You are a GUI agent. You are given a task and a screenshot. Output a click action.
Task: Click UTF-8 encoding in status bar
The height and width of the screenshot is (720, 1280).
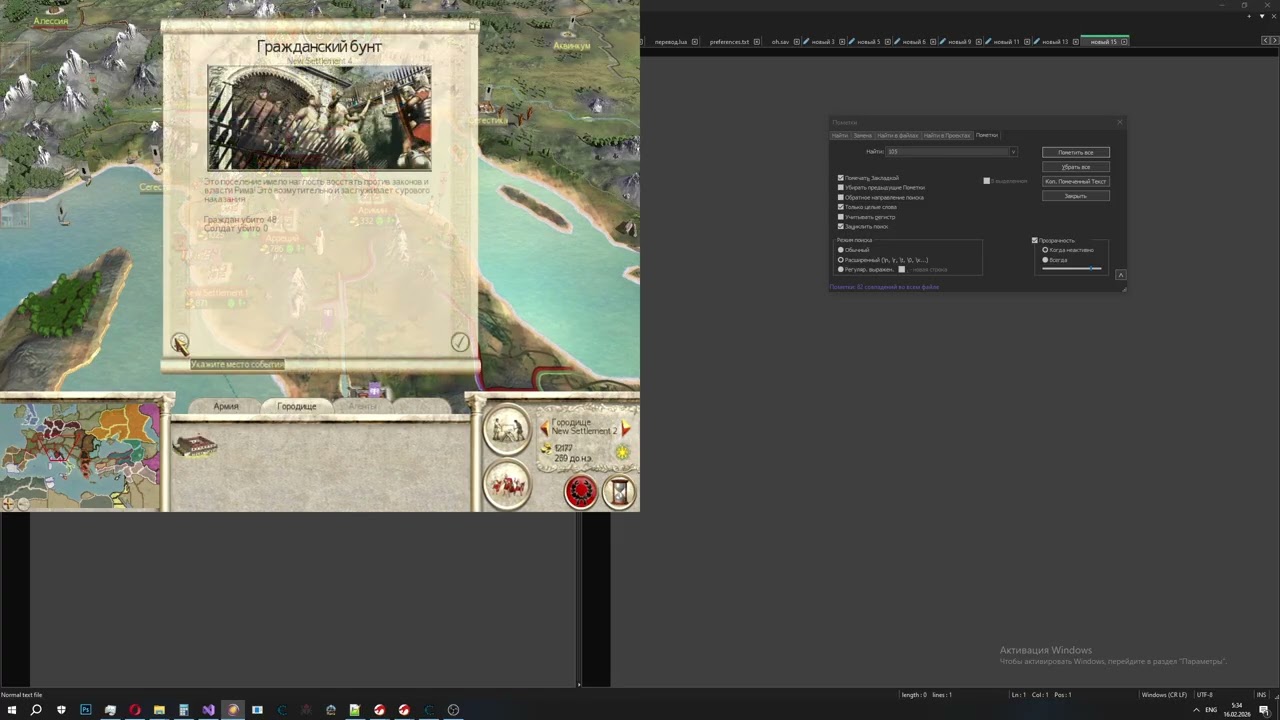click(x=1204, y=694)
